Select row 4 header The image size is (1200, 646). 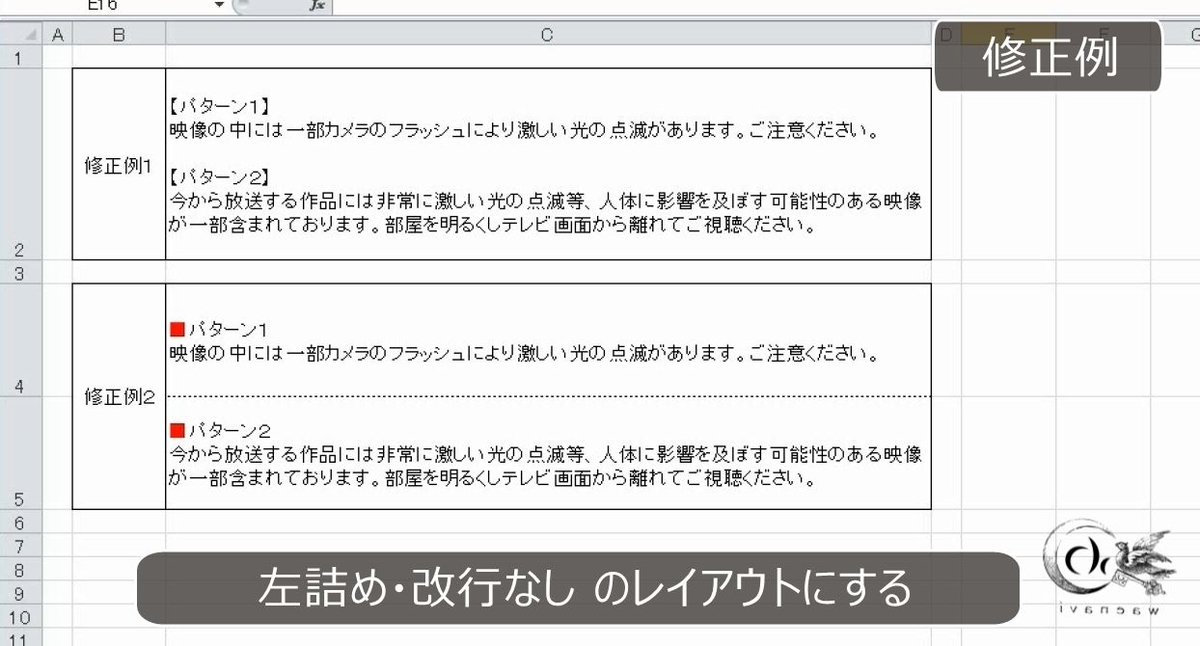[19, 385]
